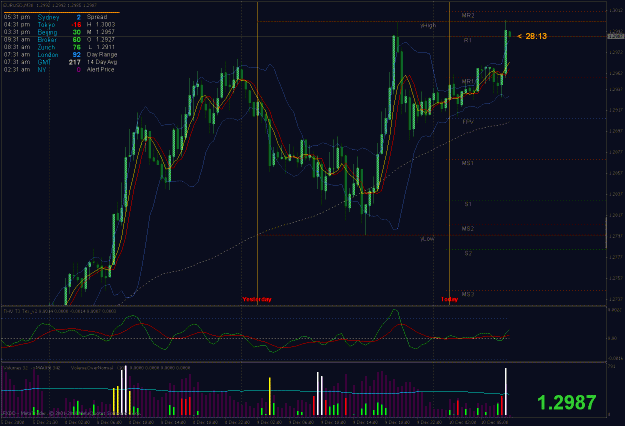Click the MR2 pivot level label
This screenshot has height=426, width=625.
point(468,16)
